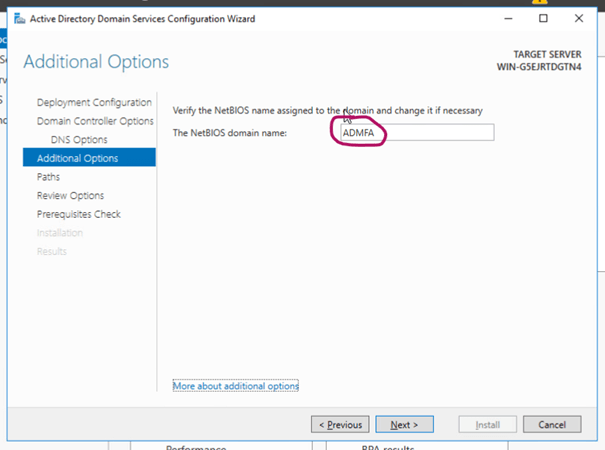Cancel the configuration wizard
Image resolution: width=605 pixels, height=450 pixels.
tap(551, 424)
